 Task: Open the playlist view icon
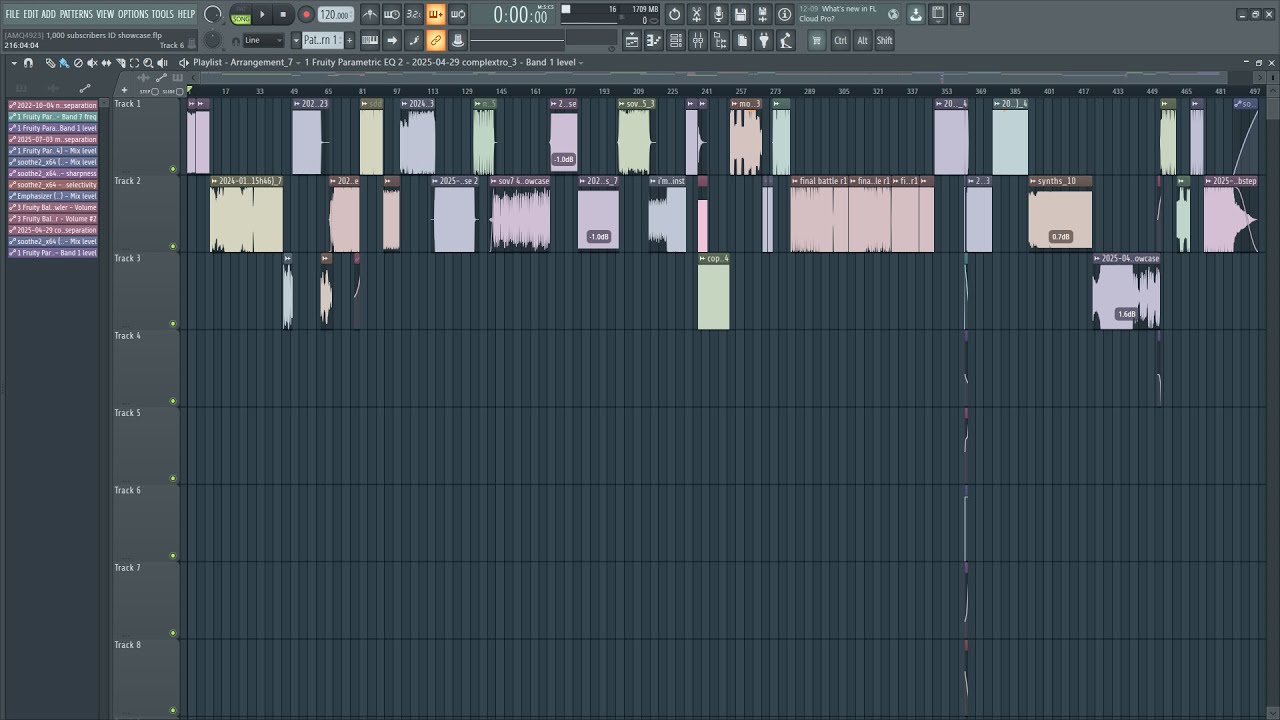point(632,40)
